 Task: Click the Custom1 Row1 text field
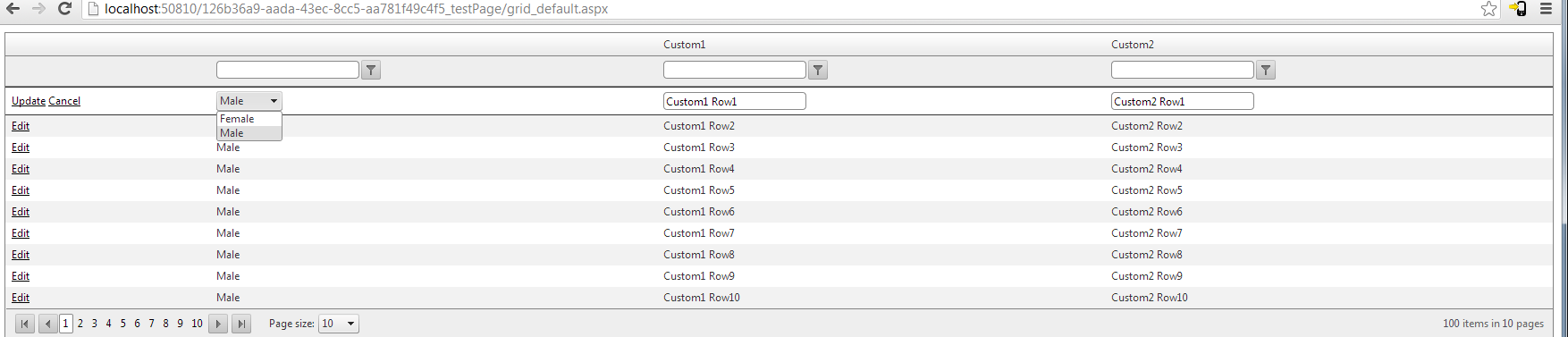[735, 101]
